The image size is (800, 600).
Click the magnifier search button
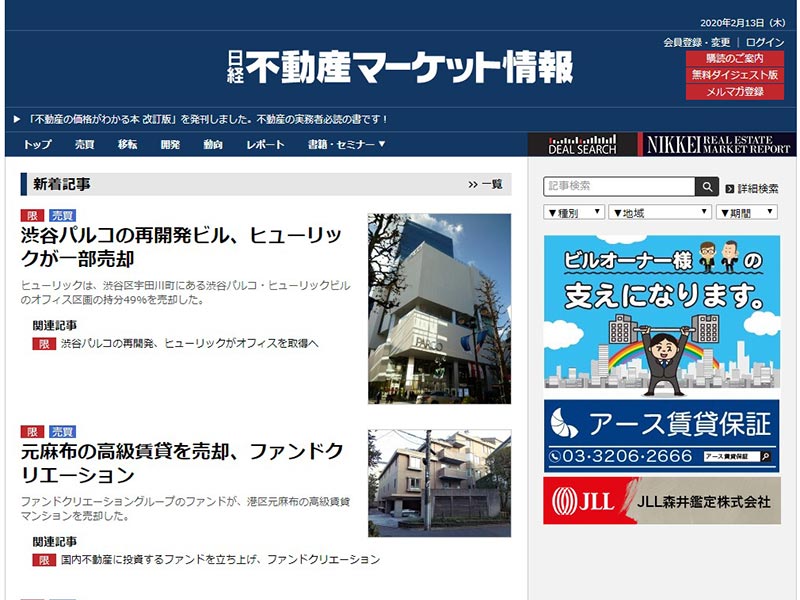tap(707, 187)
